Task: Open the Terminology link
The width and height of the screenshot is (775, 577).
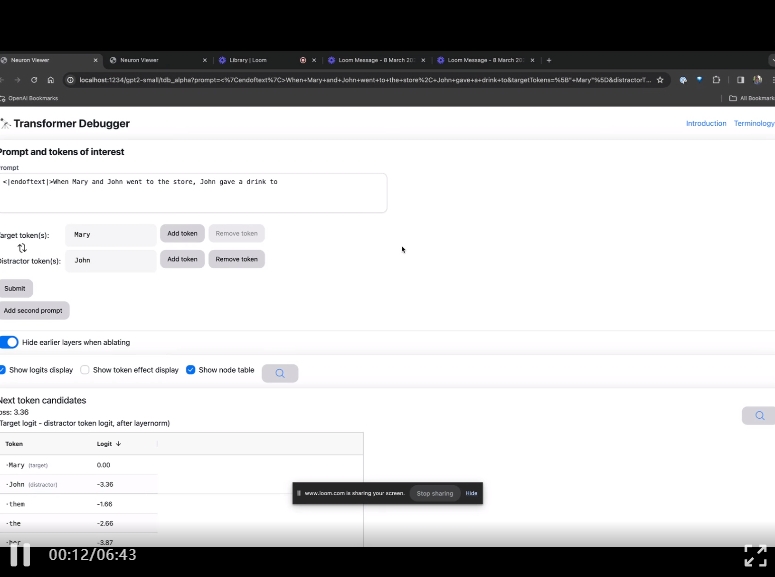Action: coord(754,123)
